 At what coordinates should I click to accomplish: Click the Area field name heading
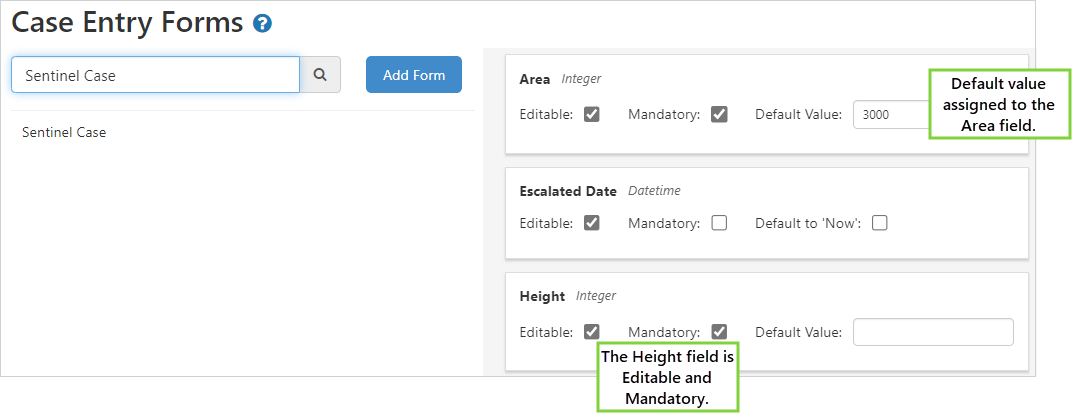point(536,78)
